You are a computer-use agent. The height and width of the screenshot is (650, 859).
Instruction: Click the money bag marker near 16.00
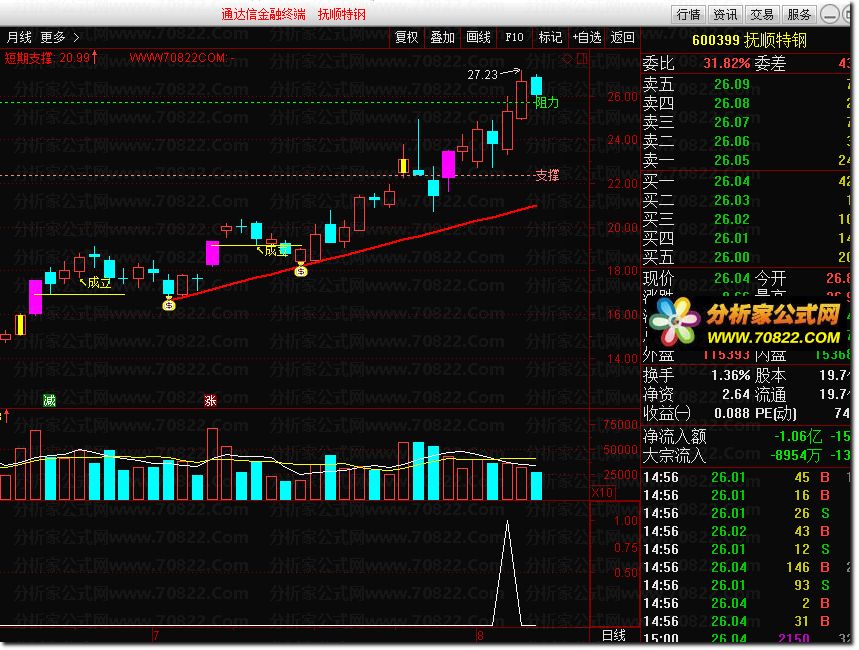(x=169, y=305)
